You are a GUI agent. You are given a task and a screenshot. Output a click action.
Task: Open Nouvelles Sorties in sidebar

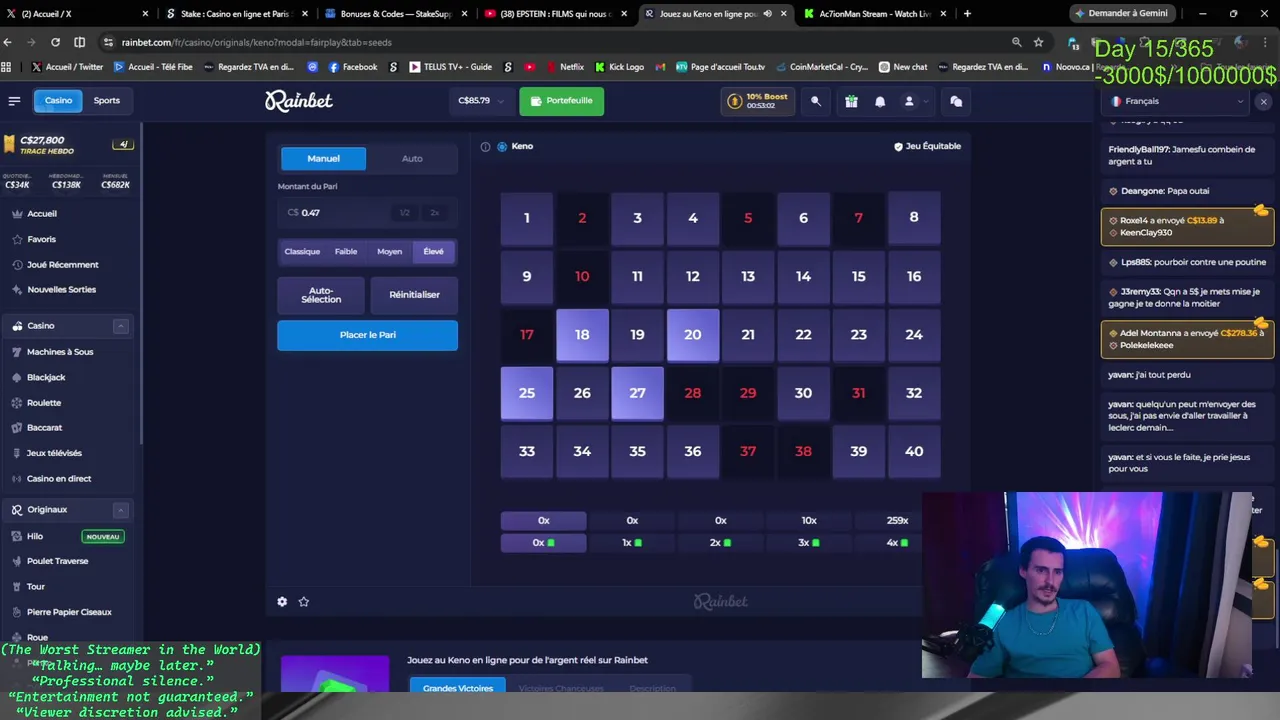61,290
